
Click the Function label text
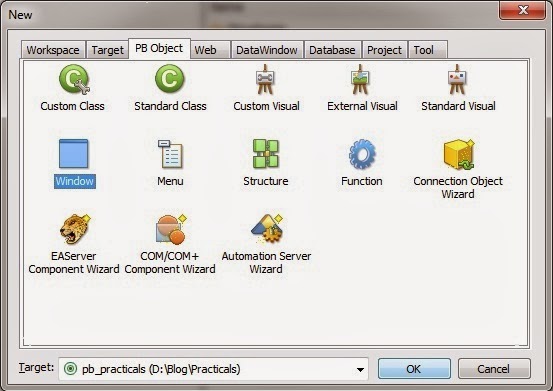tap(362, 181)
